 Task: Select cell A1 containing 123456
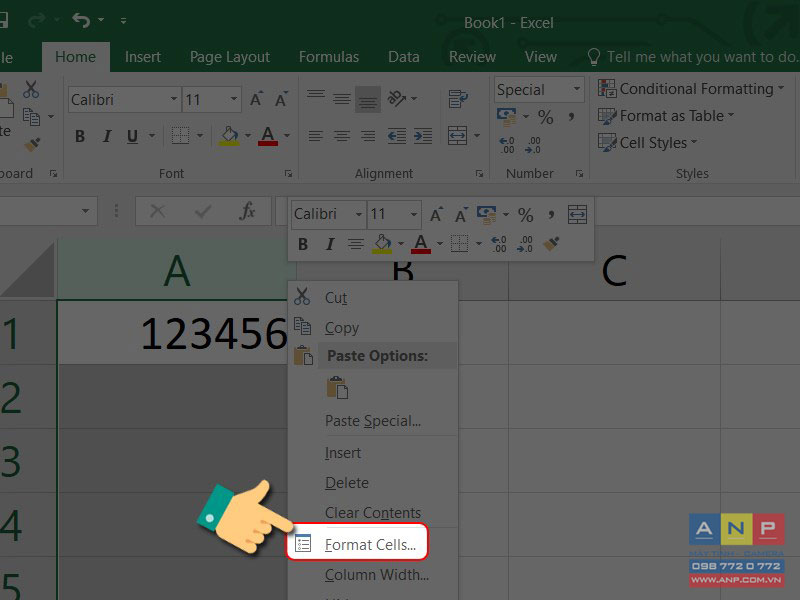[x=172, y=333]
